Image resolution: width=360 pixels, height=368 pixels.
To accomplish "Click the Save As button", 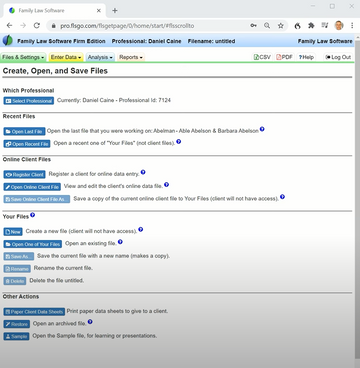I will 19,257.
